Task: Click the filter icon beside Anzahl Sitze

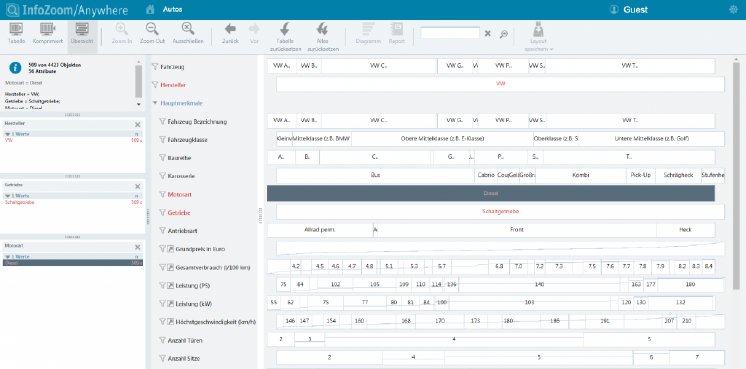Action: click(x=162, y=359)
